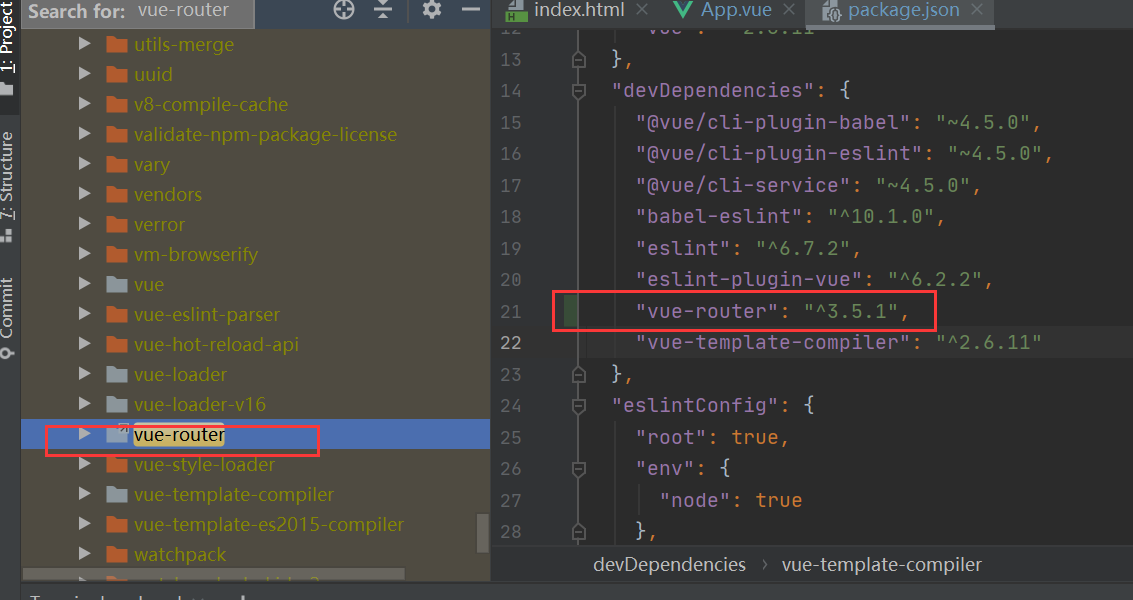Open the Structure tool window tab
Viewport: 1133px width, 600px height.
click(7, 187)
